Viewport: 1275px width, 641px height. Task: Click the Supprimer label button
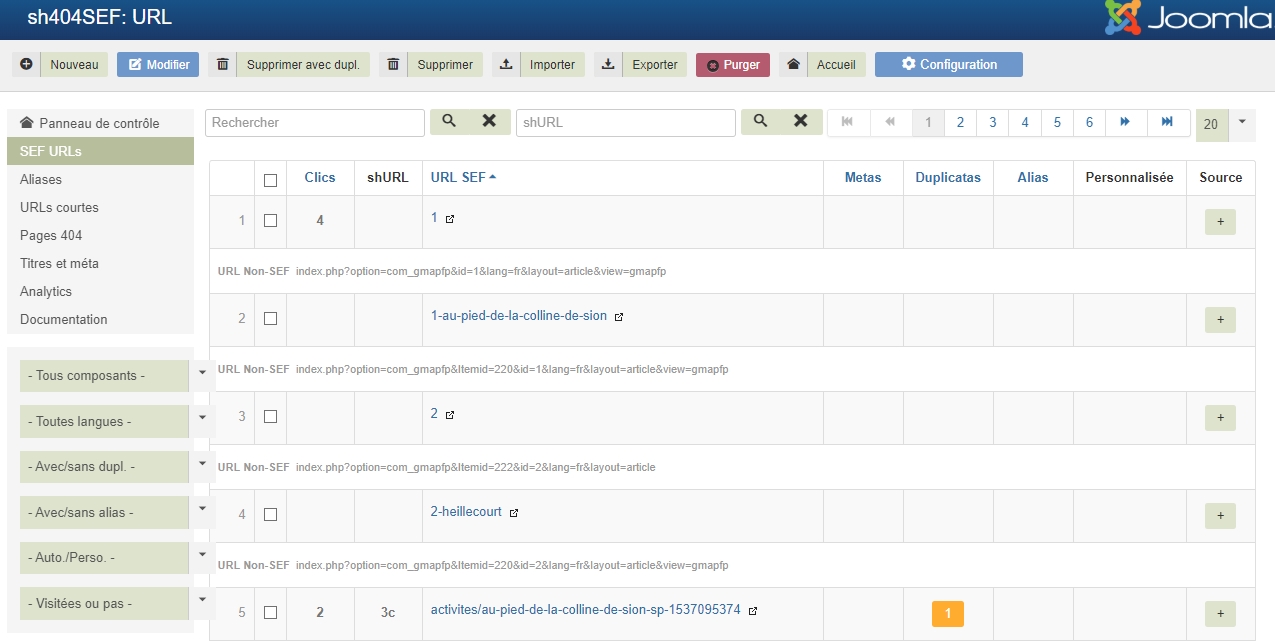point(445,64)
